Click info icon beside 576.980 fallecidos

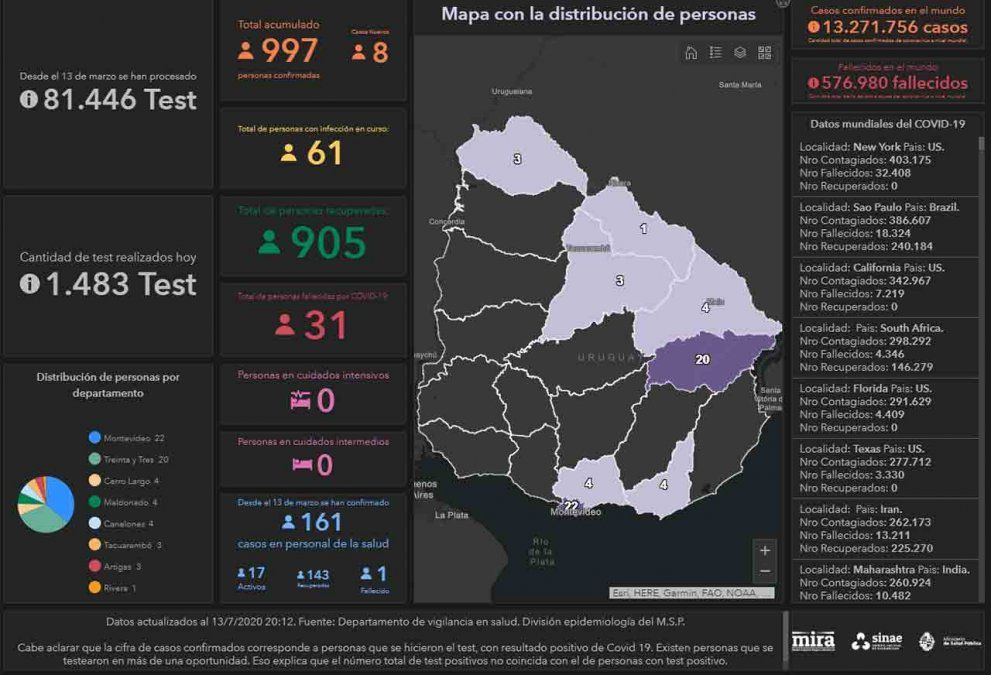pos(813,83)
